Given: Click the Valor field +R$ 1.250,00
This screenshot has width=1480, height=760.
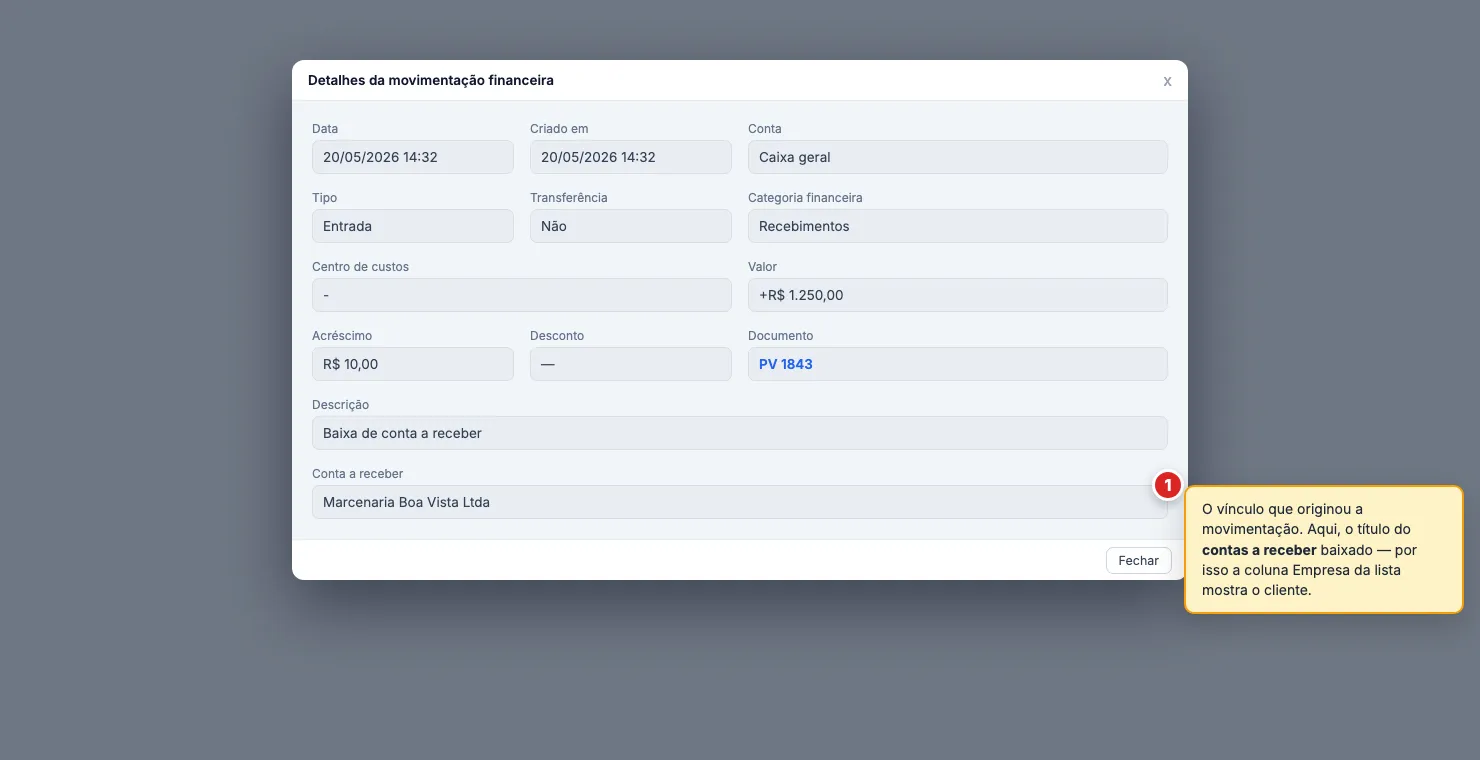Looking at the screenshot, I should coord(958,295).
